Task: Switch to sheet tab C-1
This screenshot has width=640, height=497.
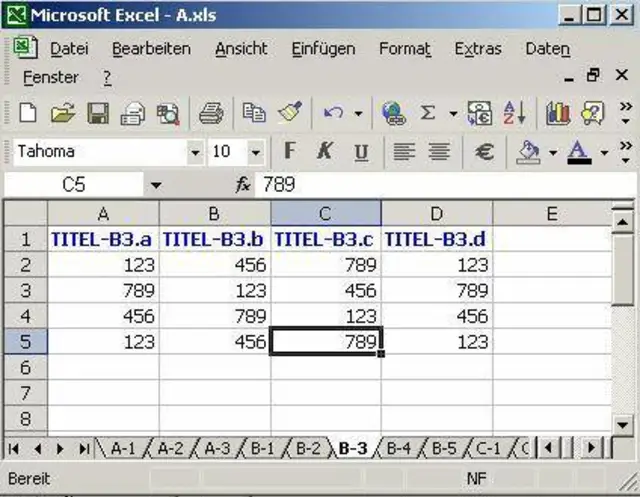Action: click(488, 449)
